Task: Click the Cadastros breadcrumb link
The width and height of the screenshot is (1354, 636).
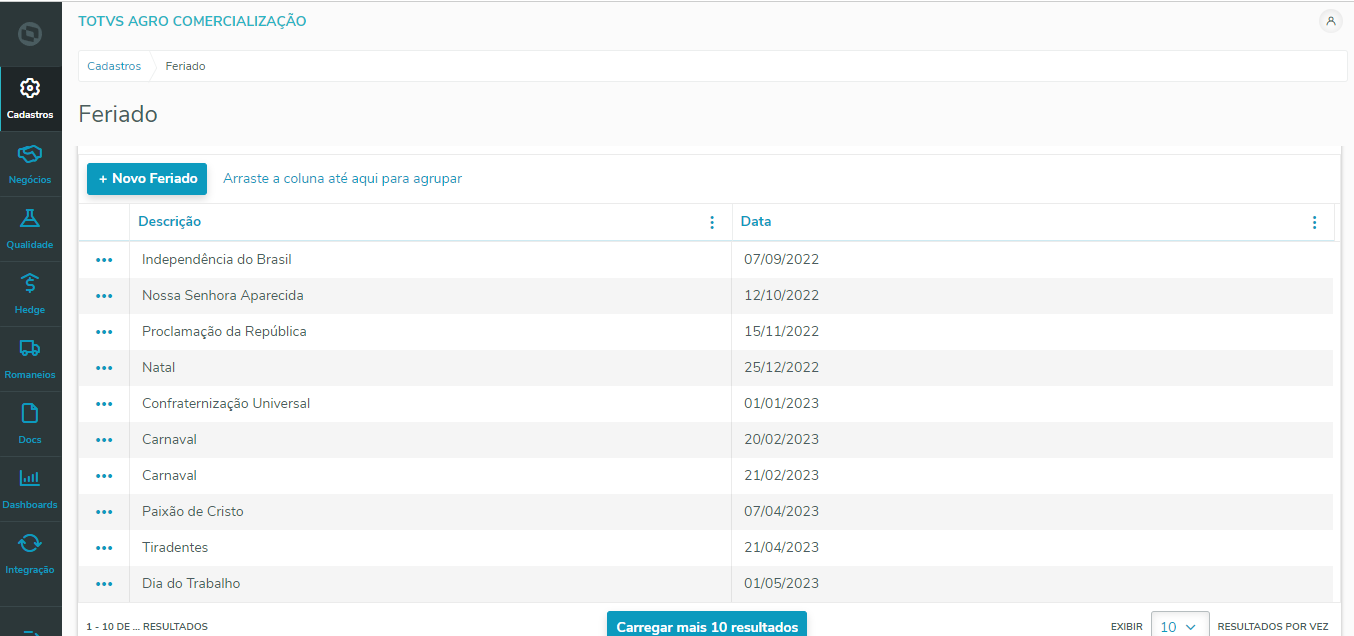Action: (114, 66)
